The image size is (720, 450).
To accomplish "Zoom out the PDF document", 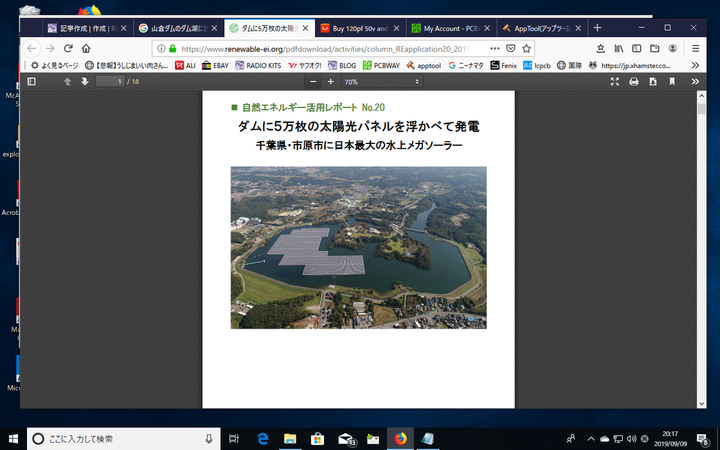I will [x=314, y=81].
